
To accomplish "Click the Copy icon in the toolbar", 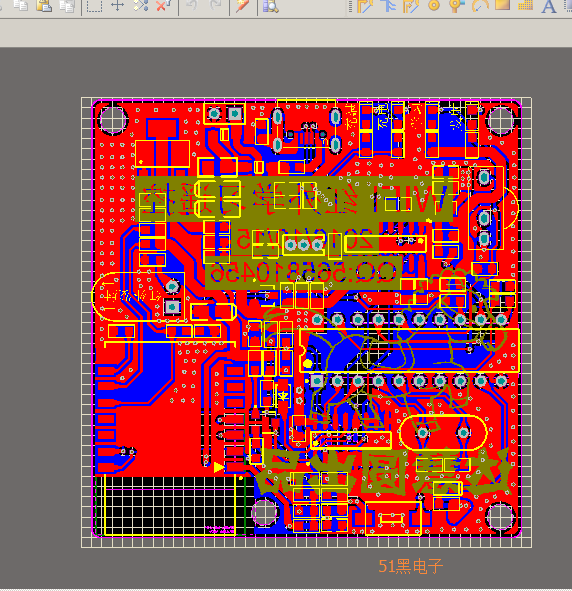I will click(20, 5).
